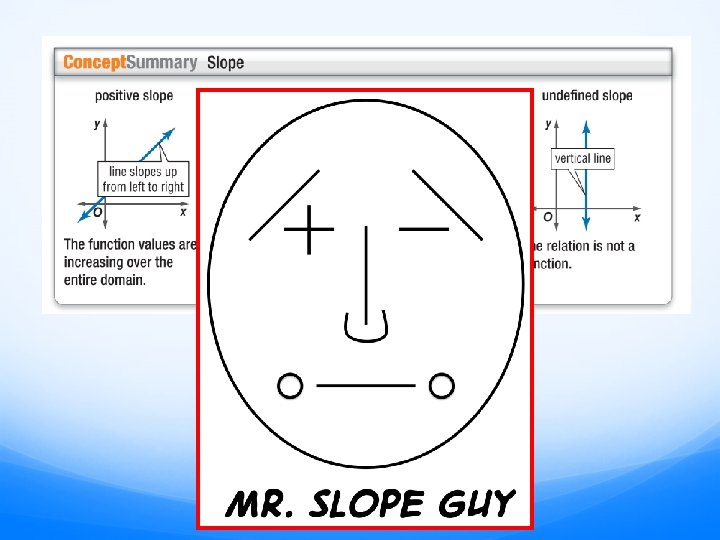This screenshot has height=540, width=720.
Task: Click the 'positive slope' heading
Action: [x=134, y=96]
